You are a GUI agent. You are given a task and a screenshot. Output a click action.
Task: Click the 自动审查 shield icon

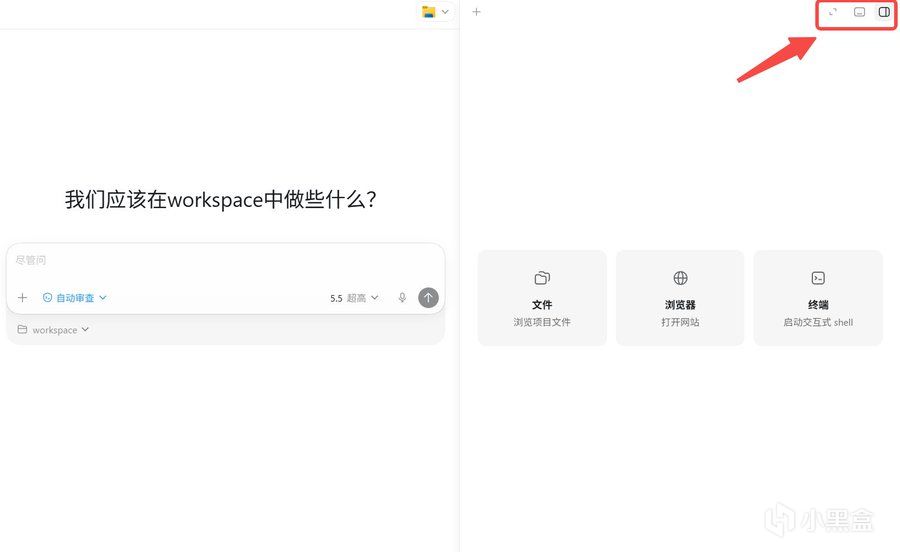tap(48, 297)
